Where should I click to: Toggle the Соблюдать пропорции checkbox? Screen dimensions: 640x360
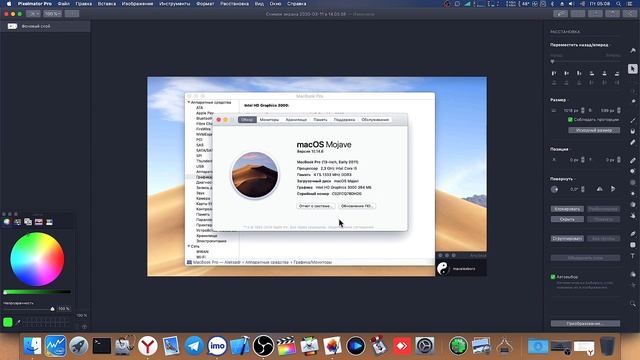tap(570, 120)
